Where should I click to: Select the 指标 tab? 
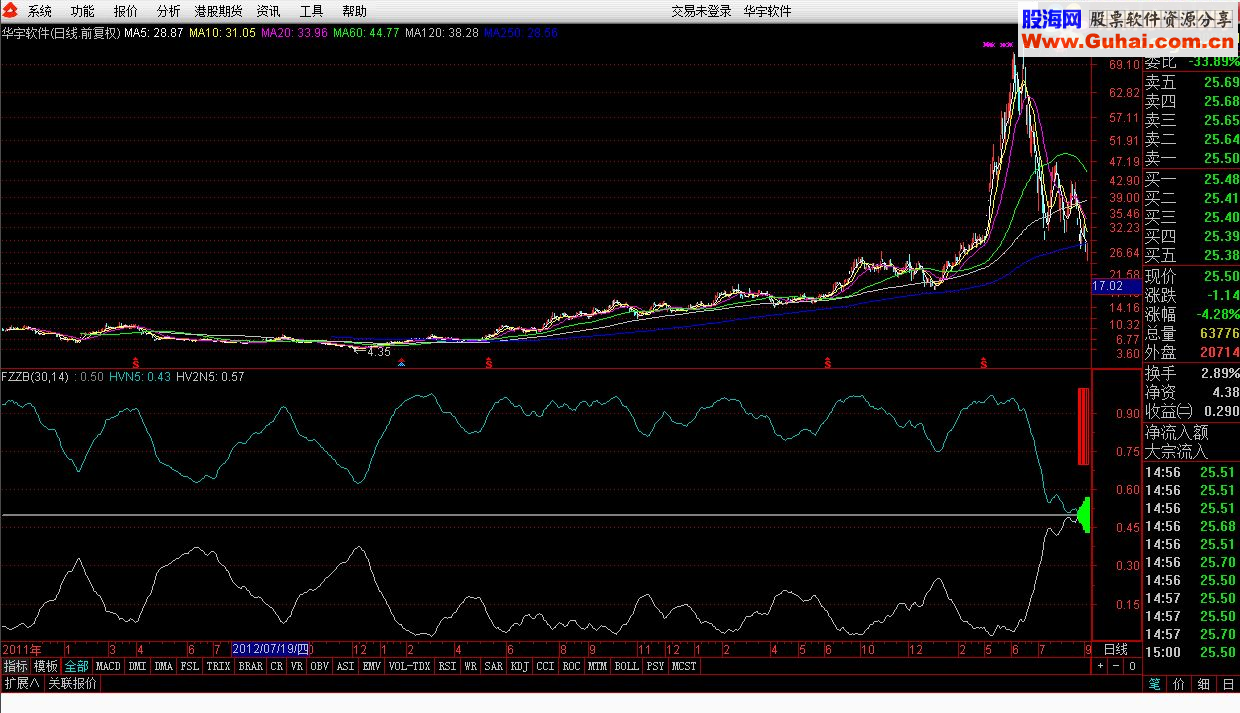click(15, 666)
